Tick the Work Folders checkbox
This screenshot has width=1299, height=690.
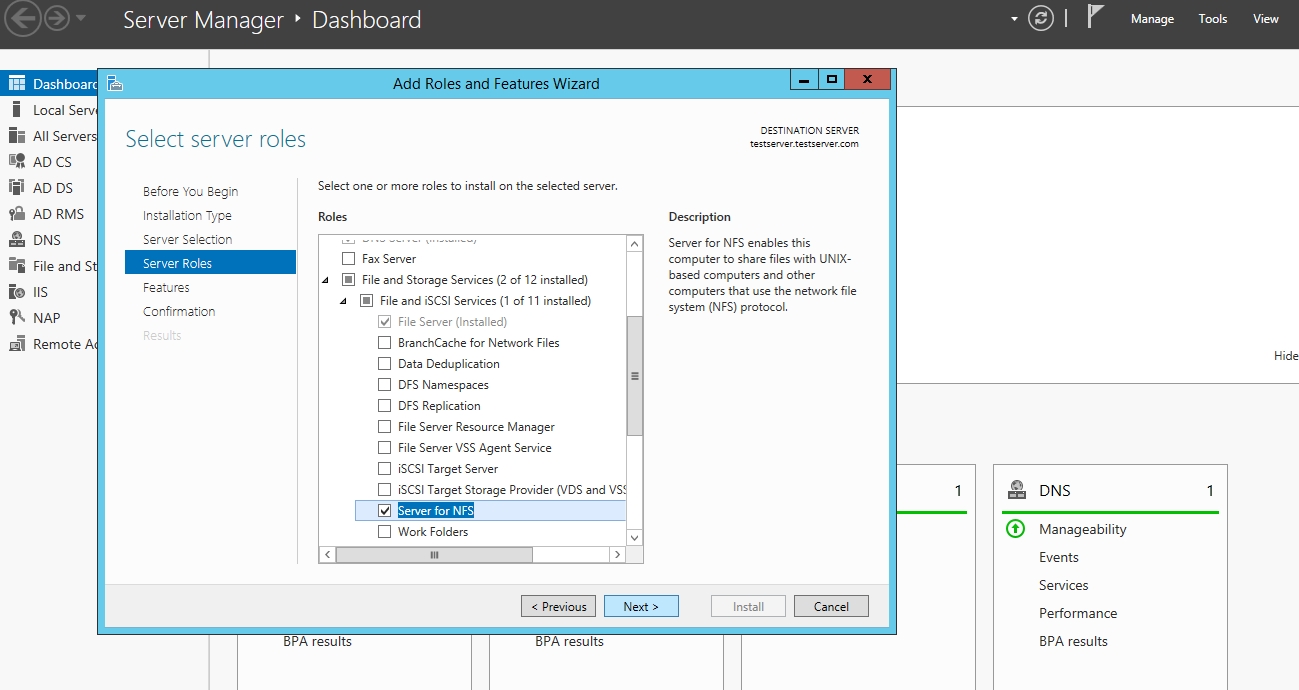tap(385, 532)
